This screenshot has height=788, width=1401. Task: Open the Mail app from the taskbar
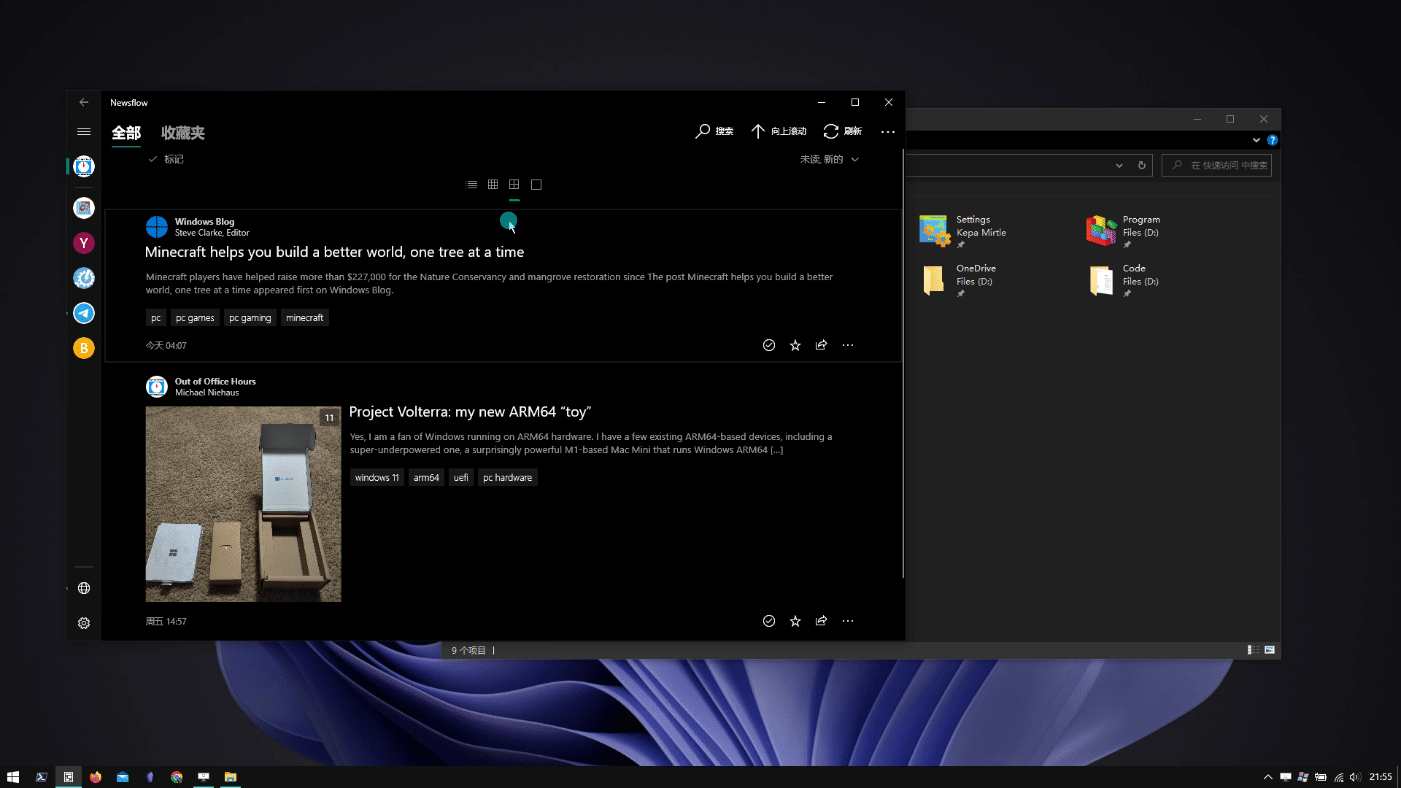pos(123,777)
